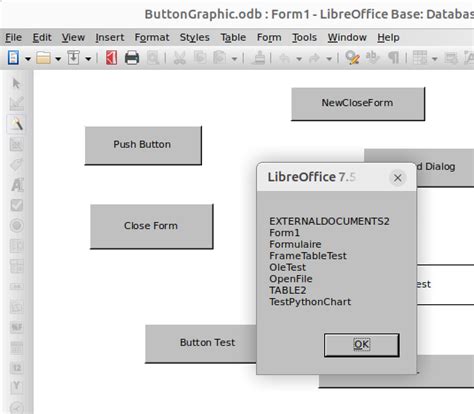Select the List Box control icon
The height and width of the screenshot is (414, 474).
(16, 246)
